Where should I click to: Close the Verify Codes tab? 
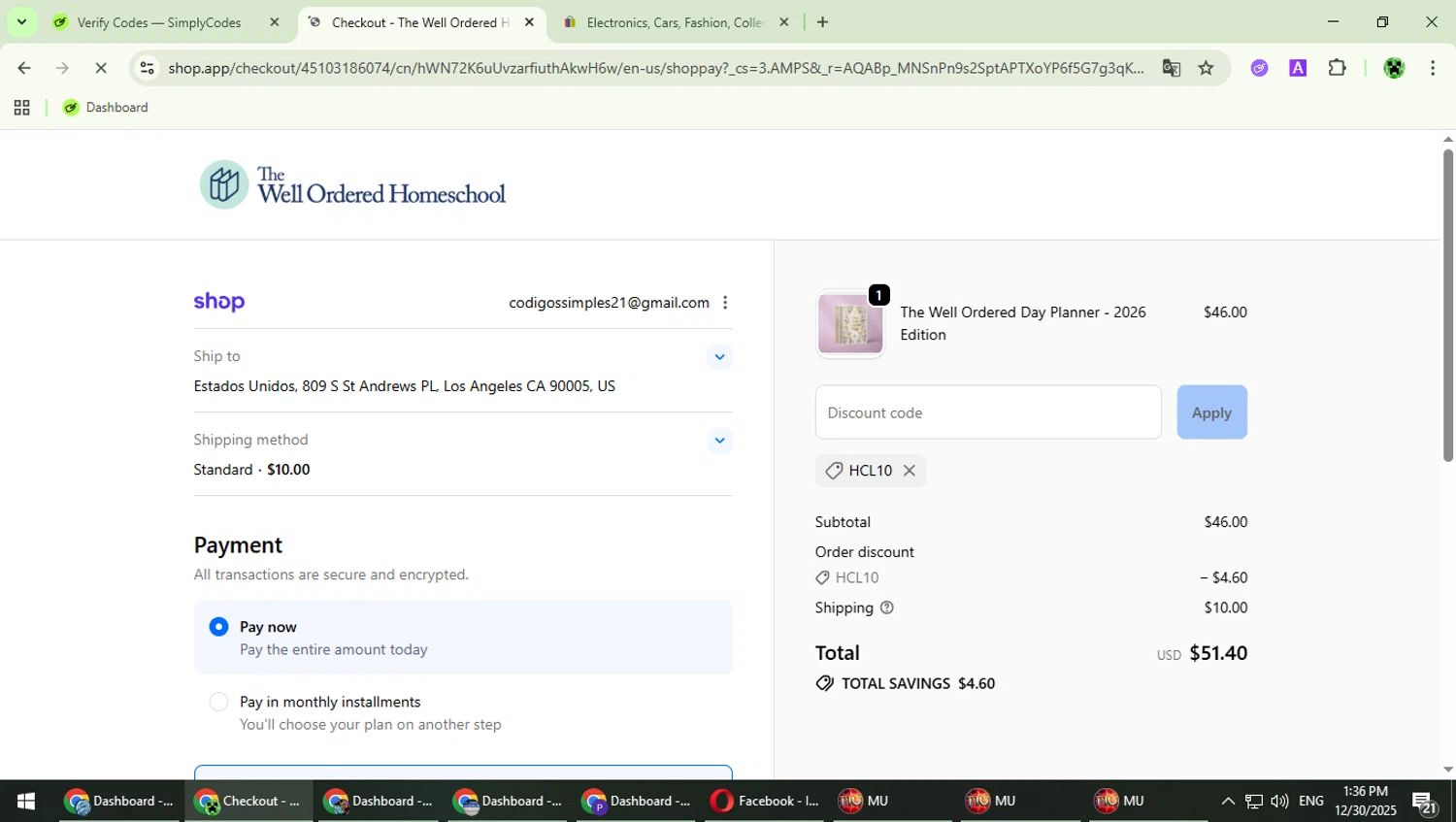pos(275,22)
